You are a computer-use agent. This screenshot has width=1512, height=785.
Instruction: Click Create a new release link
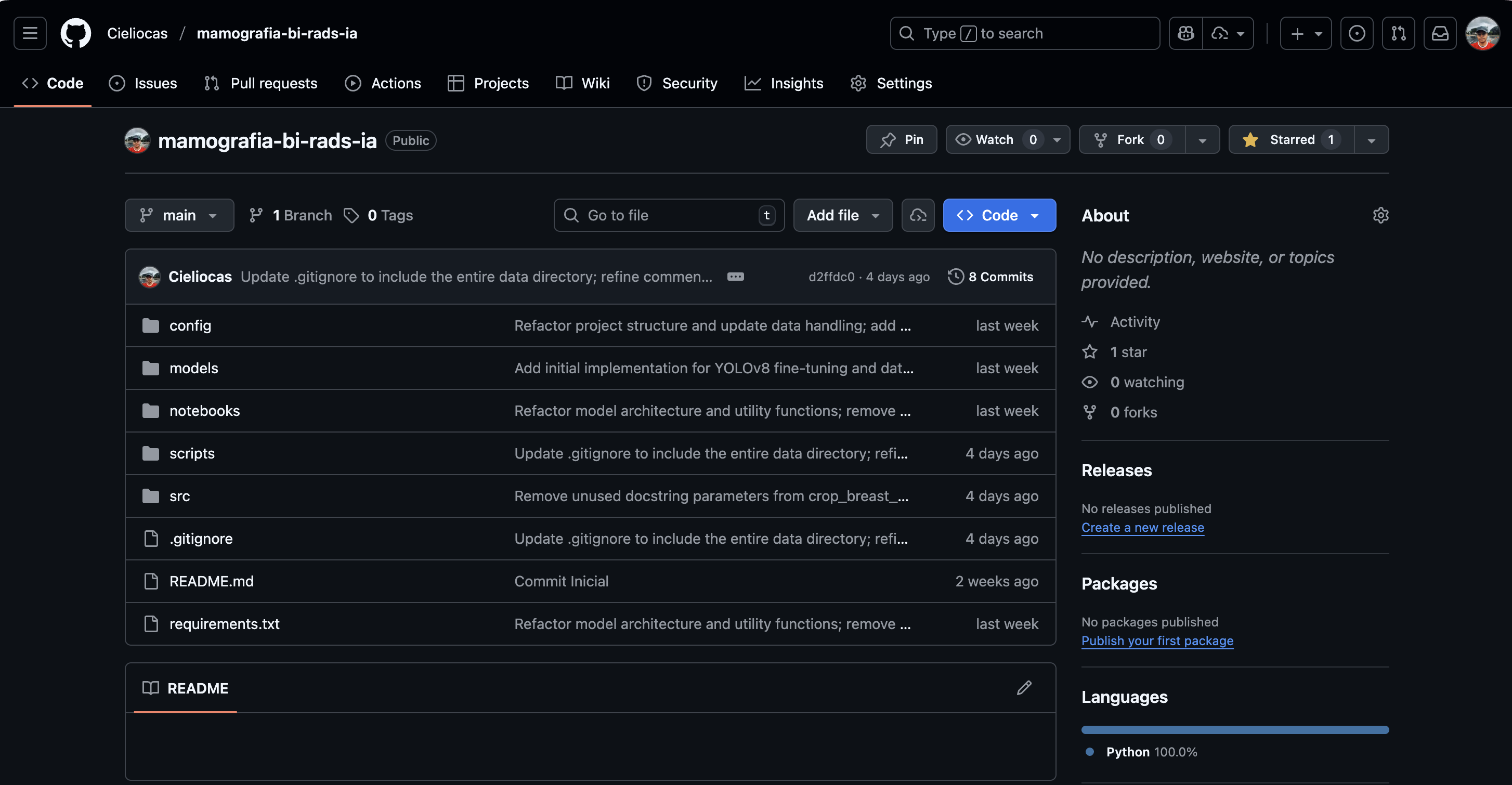click(1142, 528)
